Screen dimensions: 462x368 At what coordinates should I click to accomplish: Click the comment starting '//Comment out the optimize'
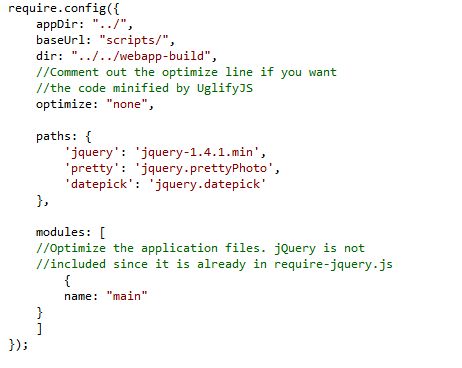coord(186,72)
